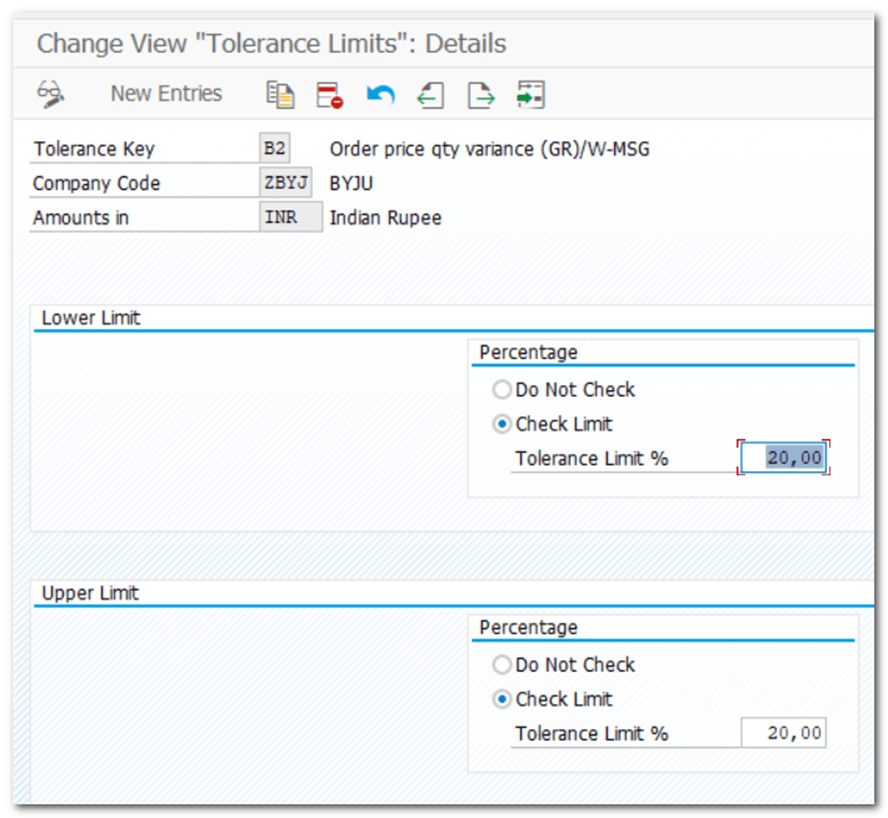Go to the next entry icon
888x818 pixels.
[481, 95]
